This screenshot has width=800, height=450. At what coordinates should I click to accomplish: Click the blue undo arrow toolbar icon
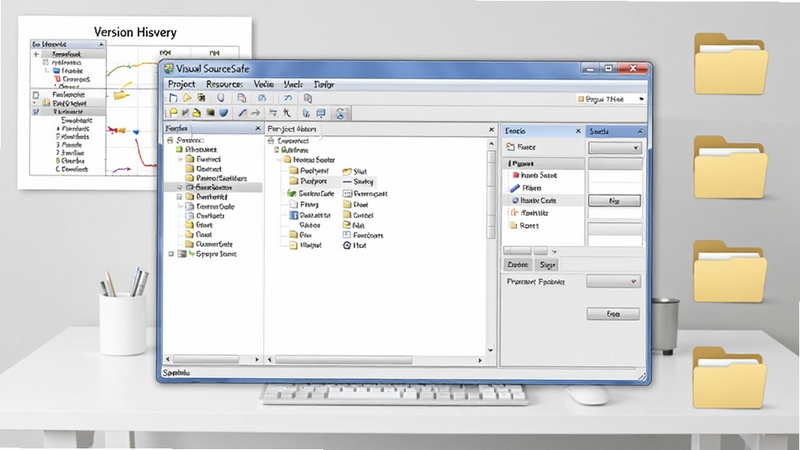point(288,98)
